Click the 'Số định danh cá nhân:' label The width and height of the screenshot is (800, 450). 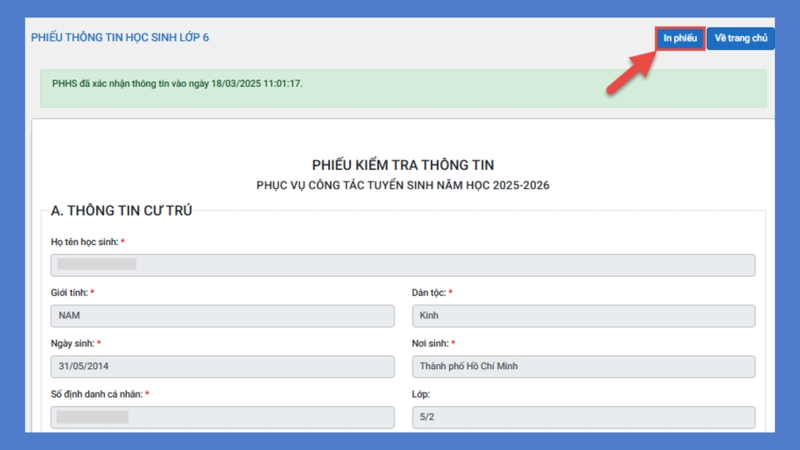pos(96,394)
